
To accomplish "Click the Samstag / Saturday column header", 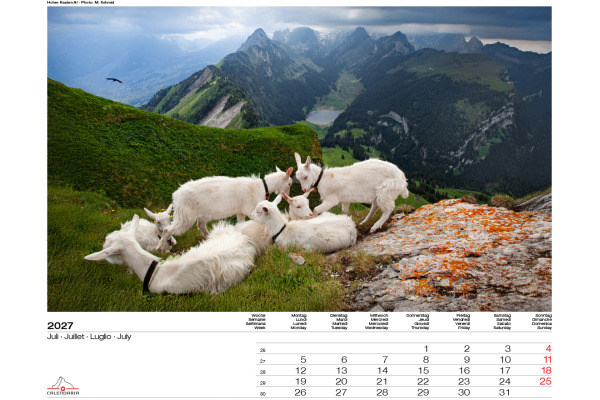I will point(502,322).
